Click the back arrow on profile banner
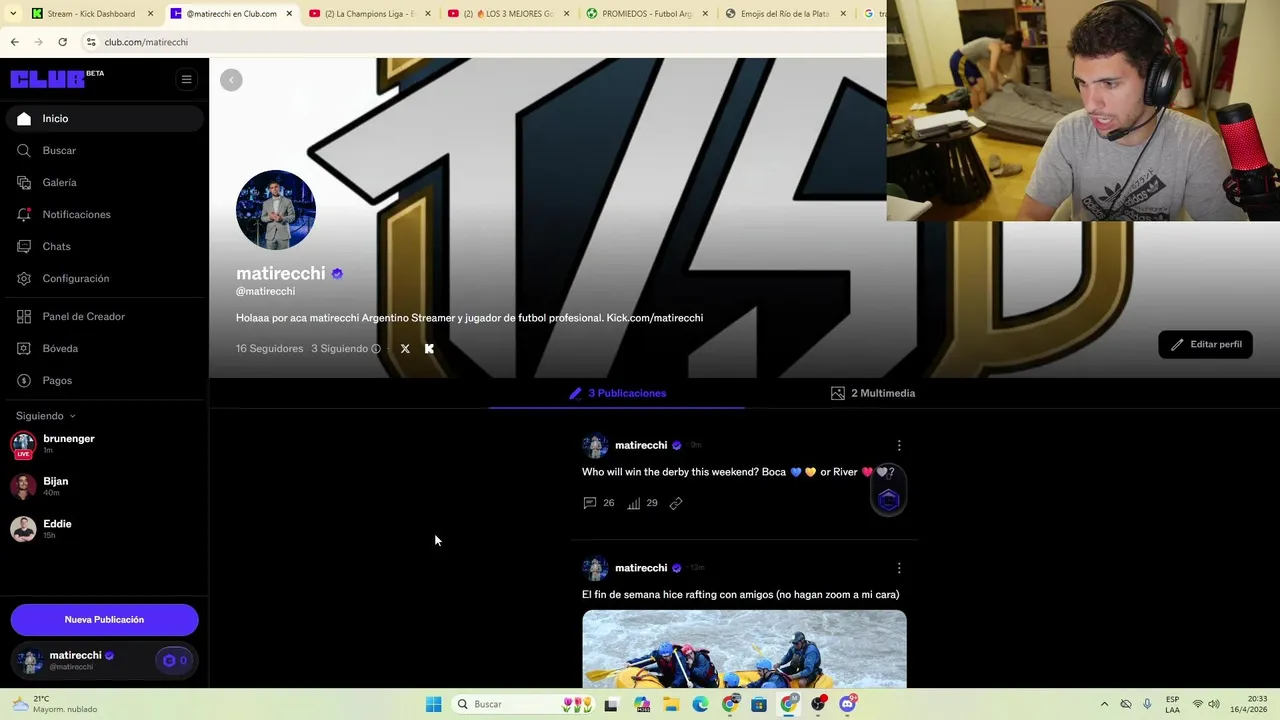 (231, 80)
